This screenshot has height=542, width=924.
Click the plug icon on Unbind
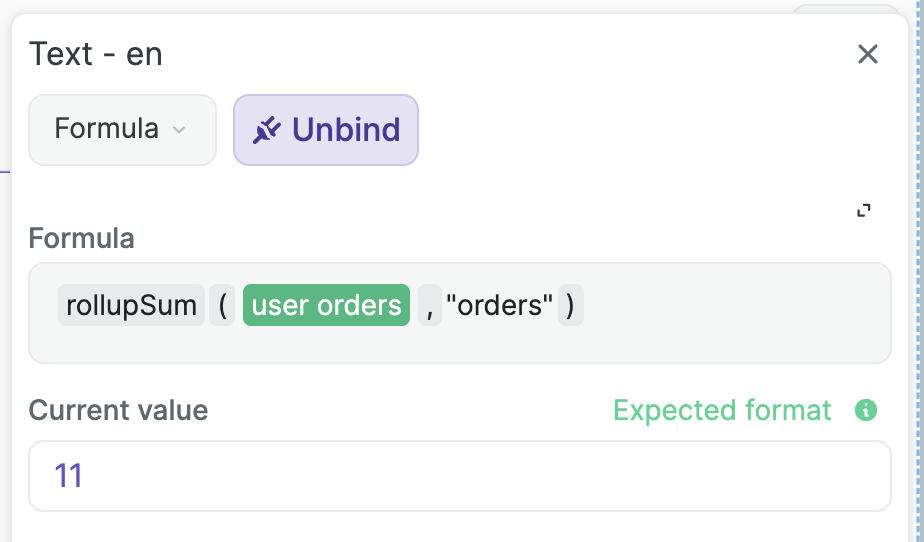(266, 130)
